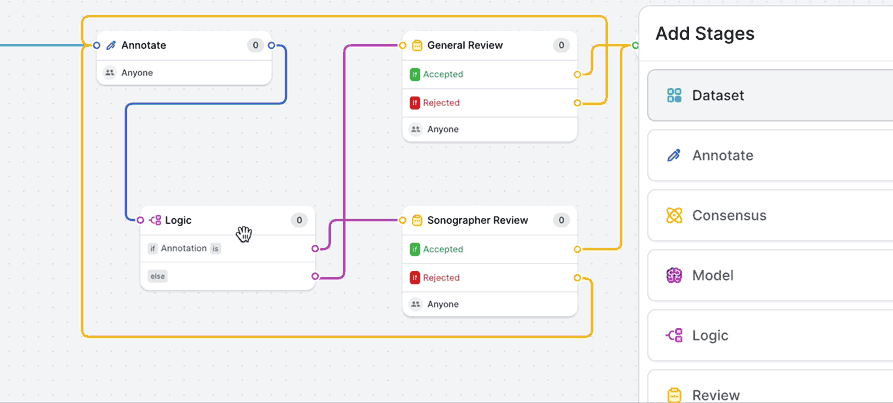Add a Review stage from the panel

coord(770,387)
